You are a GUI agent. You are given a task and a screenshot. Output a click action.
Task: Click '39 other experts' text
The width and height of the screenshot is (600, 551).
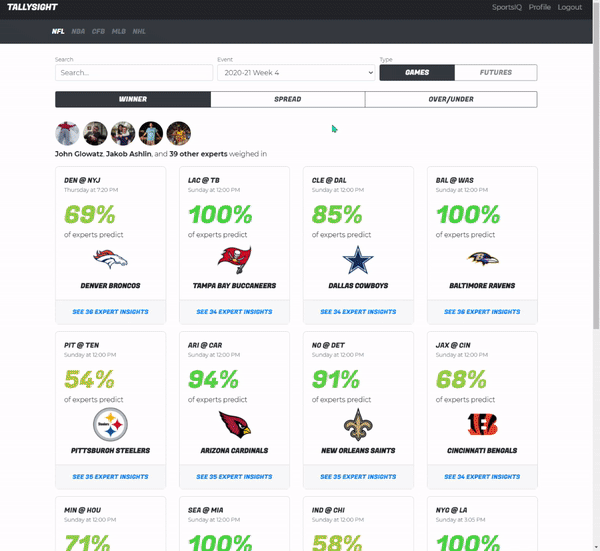[198, 154]
